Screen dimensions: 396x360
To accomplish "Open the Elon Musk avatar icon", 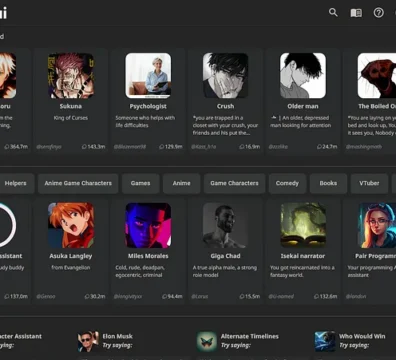I will point(88,341).
